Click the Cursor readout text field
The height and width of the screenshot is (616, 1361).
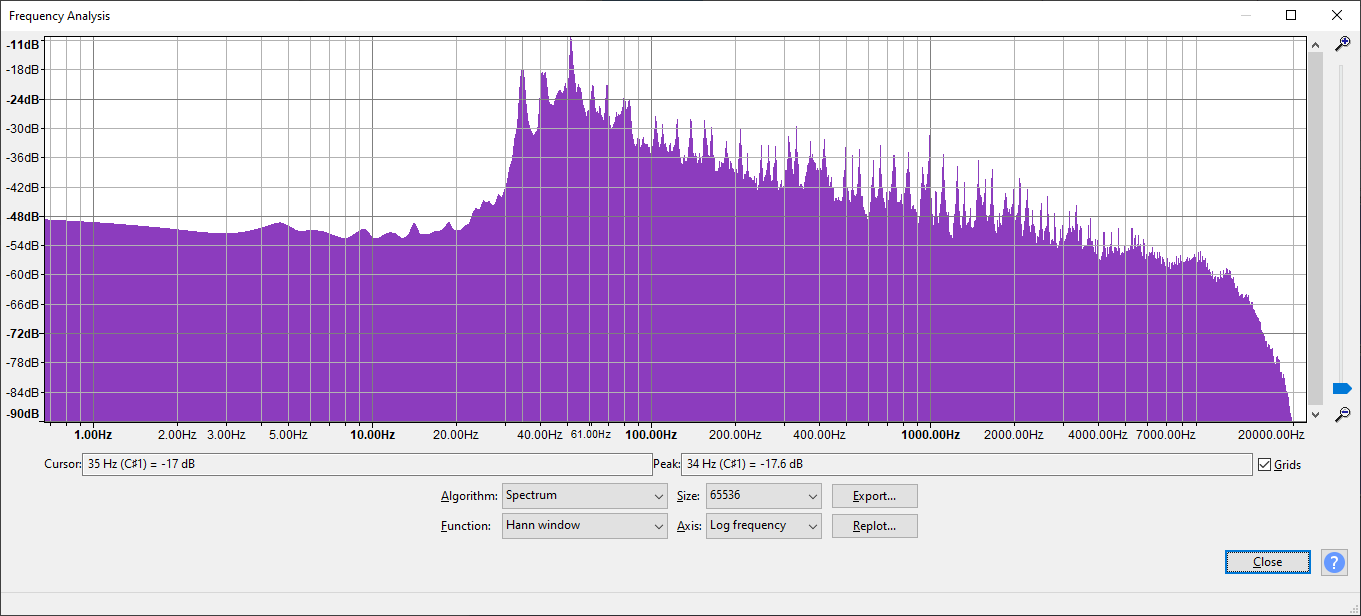click(366, 465)
